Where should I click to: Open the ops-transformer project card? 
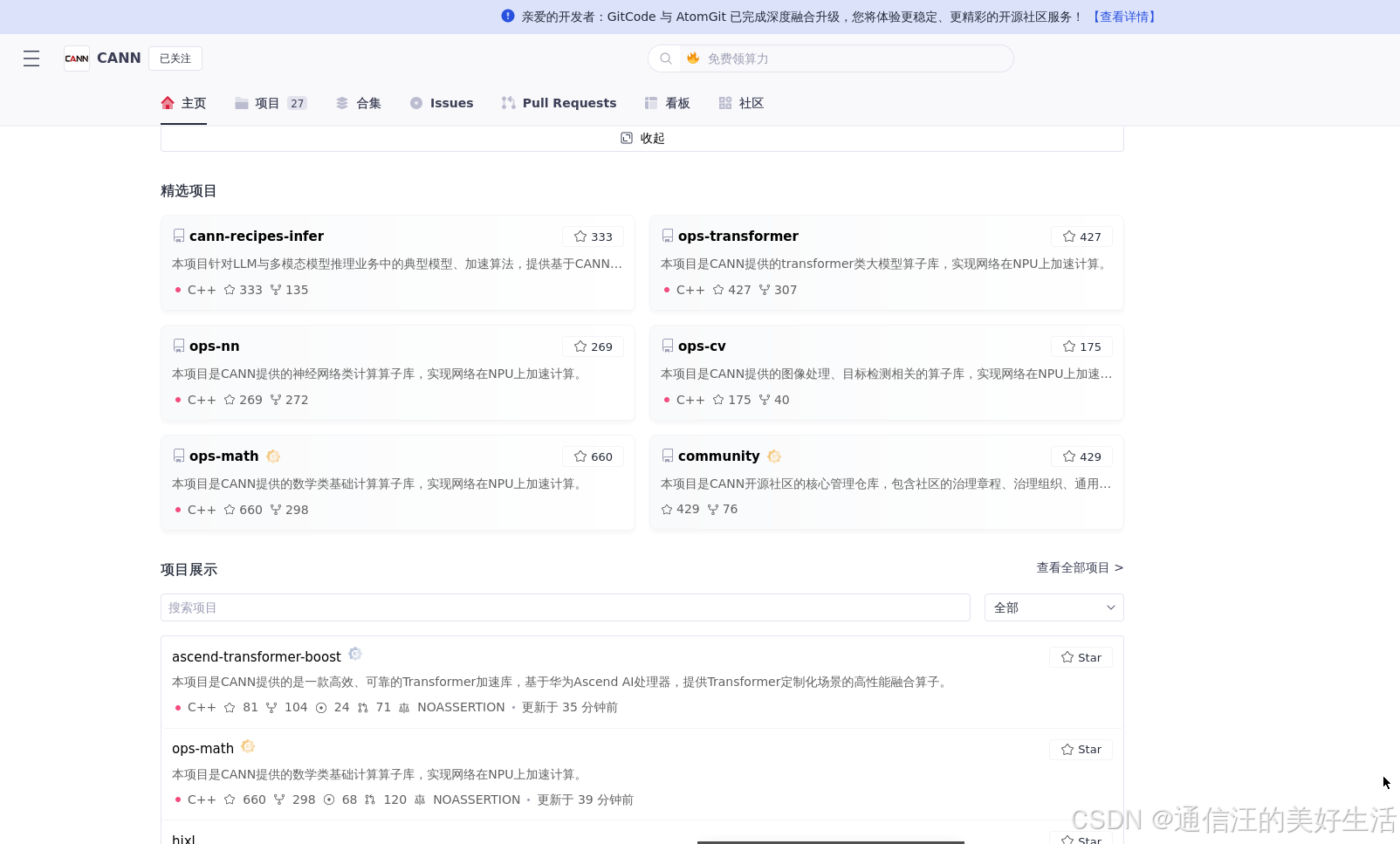point(738,236)
